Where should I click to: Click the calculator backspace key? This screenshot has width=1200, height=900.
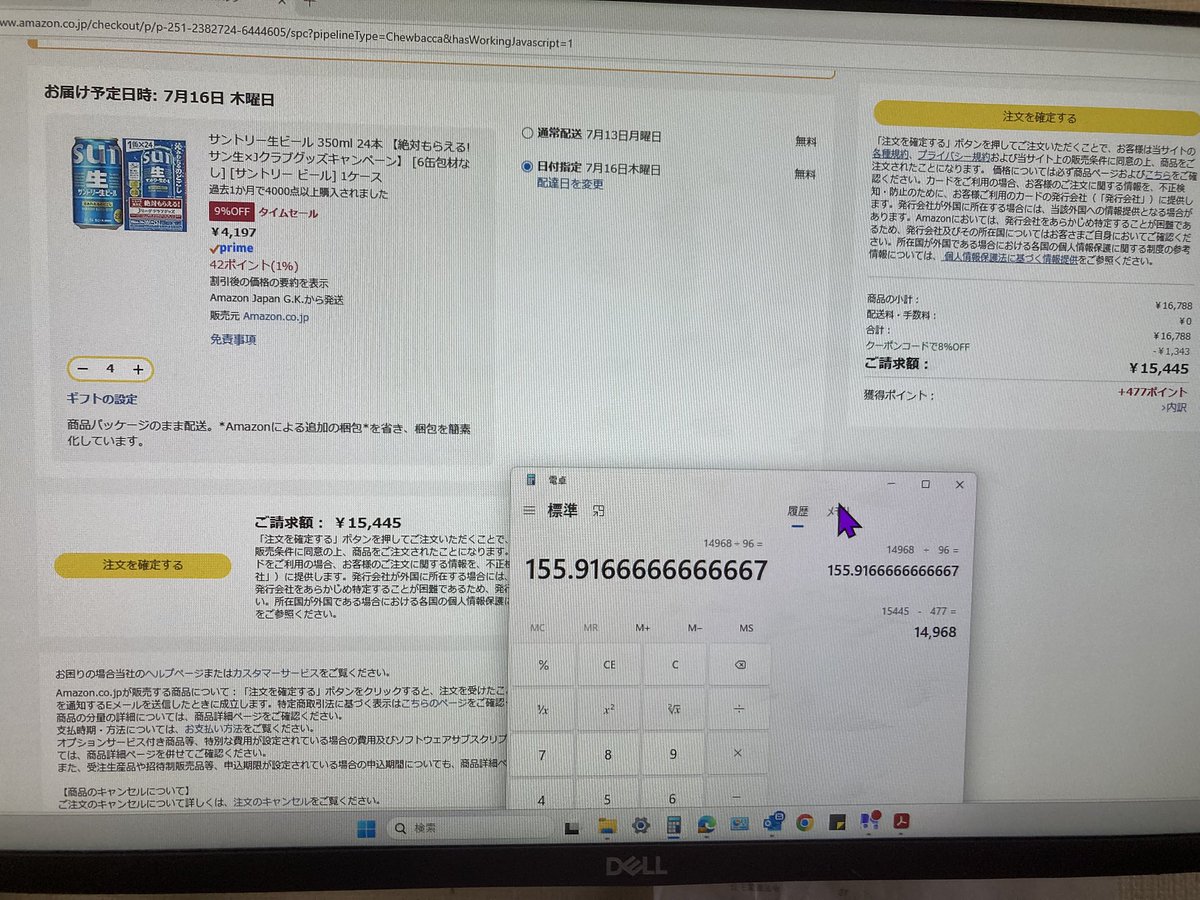(x=738, y=664)
